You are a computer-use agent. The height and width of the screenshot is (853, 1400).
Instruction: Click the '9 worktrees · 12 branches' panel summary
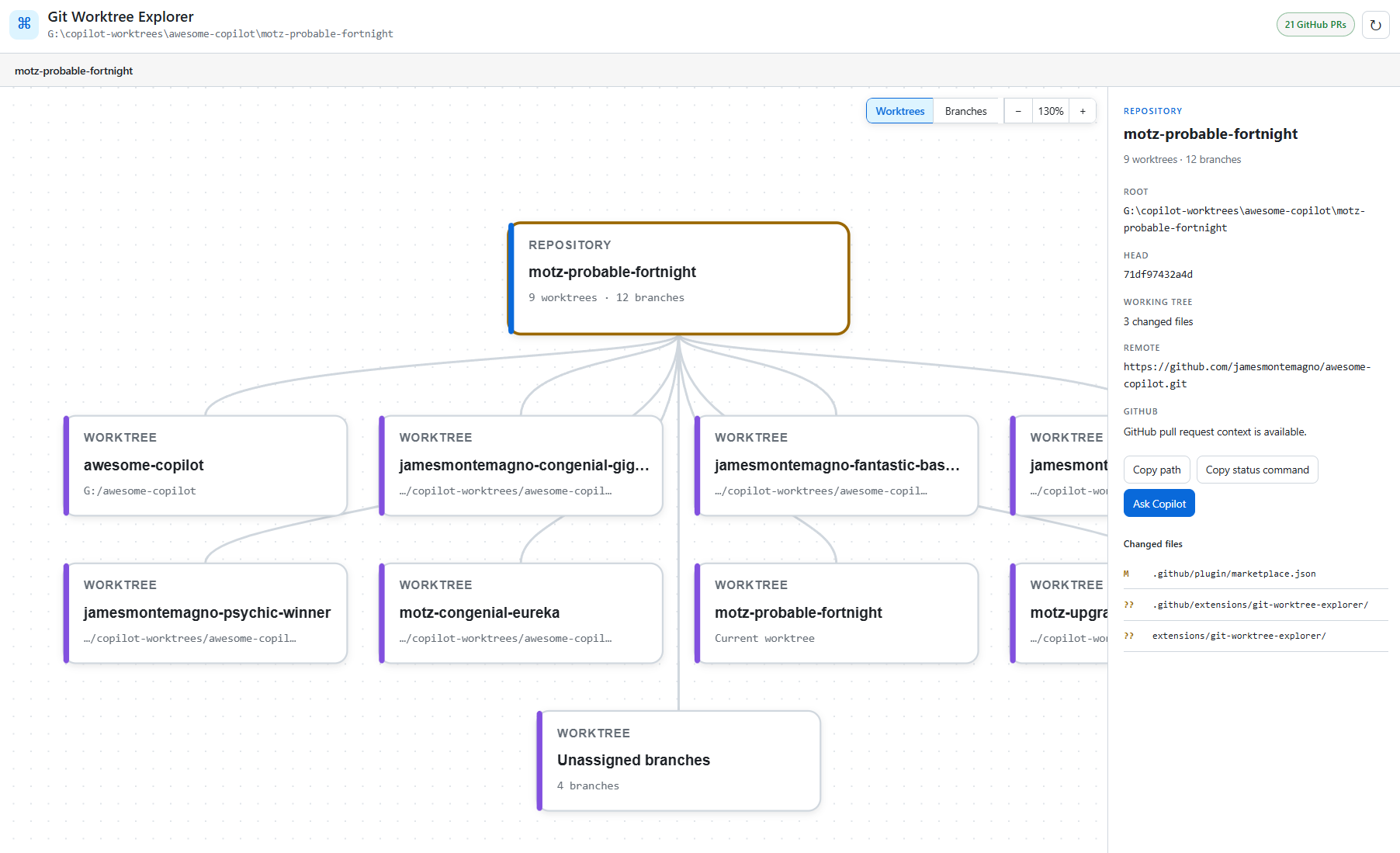pos(1182,159)
